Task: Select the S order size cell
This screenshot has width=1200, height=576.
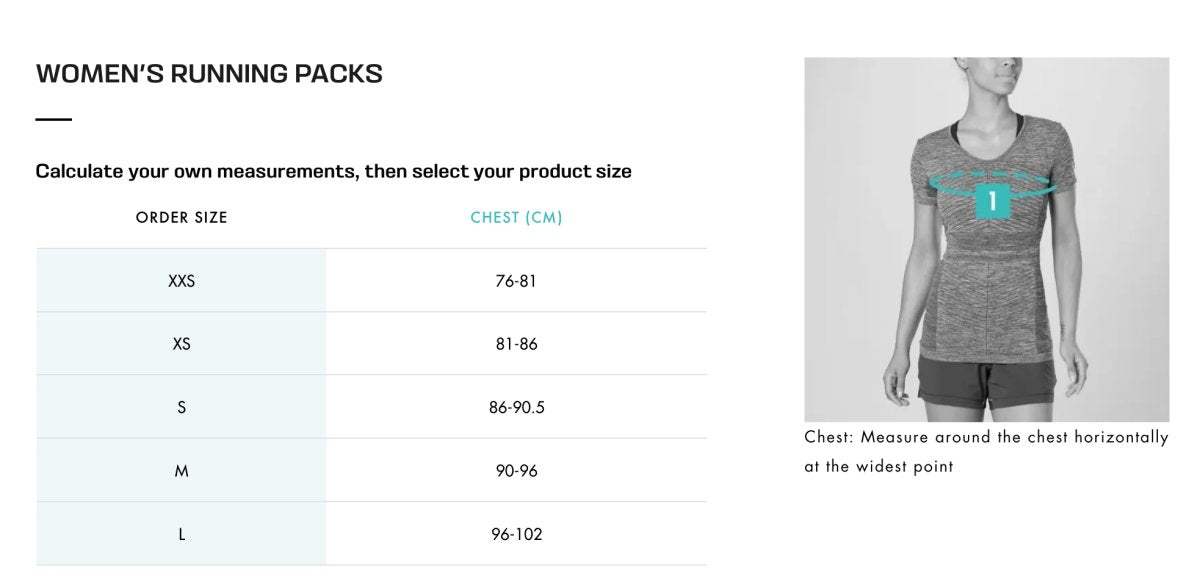Action: click(x=182, y=407)
